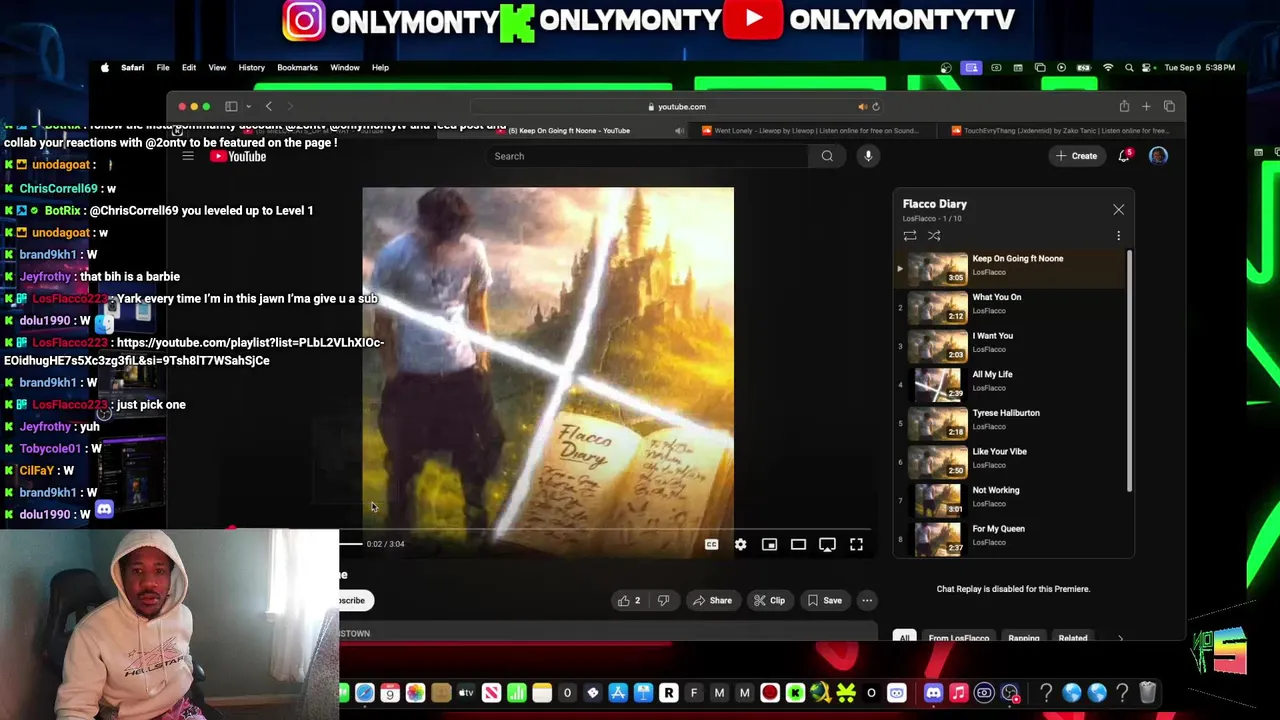Toggle Safari sidebar
This screenshot has width=1280, height=720.
[x=231, y=106]
